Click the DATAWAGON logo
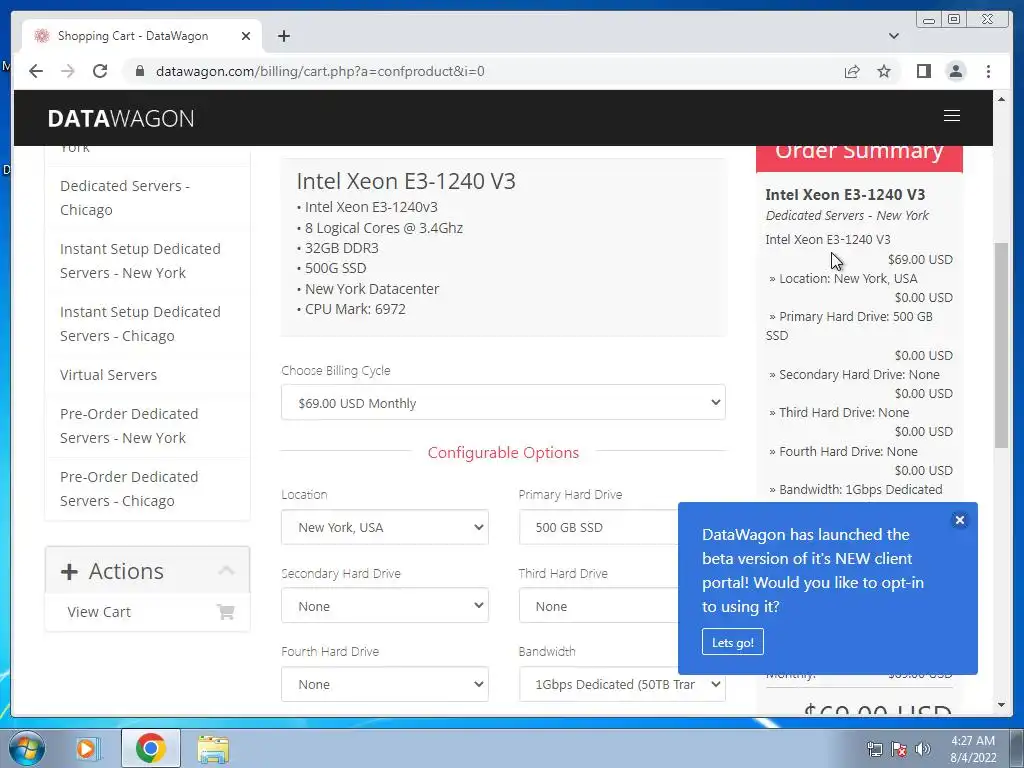Image resolution: width=1024 pixels, height=768 pixels. pyautogui.click(x=121, y=118)
